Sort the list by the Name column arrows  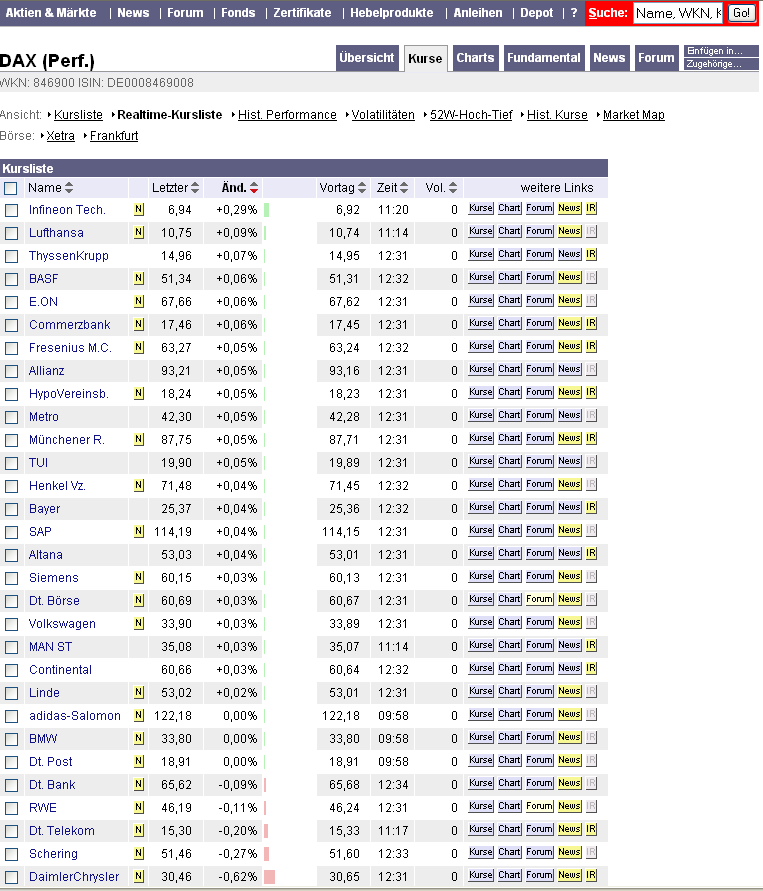coord(69,188)
